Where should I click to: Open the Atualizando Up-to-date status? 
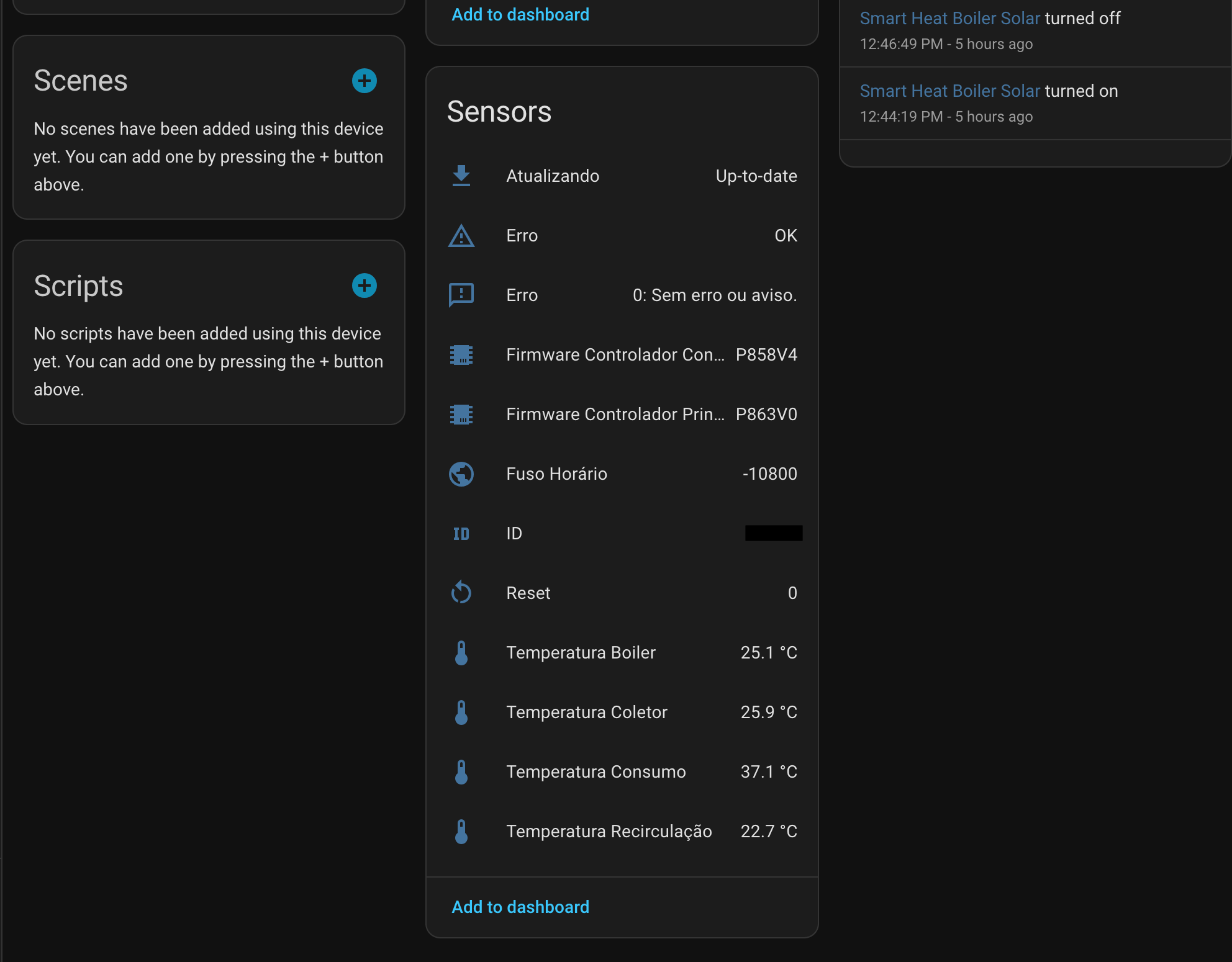[621, 176]
